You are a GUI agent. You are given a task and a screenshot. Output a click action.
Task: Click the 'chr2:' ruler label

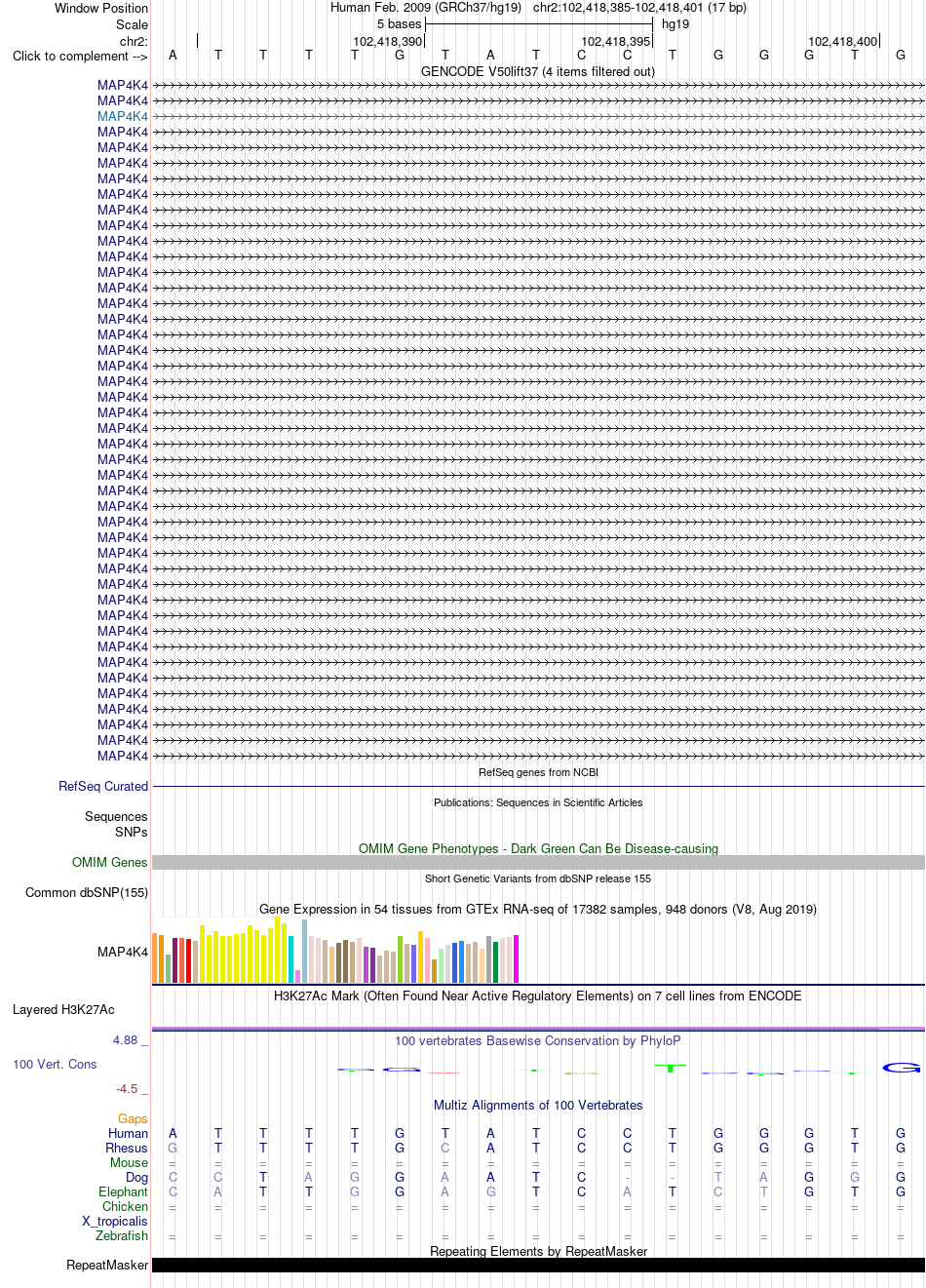tap(134, 42)
